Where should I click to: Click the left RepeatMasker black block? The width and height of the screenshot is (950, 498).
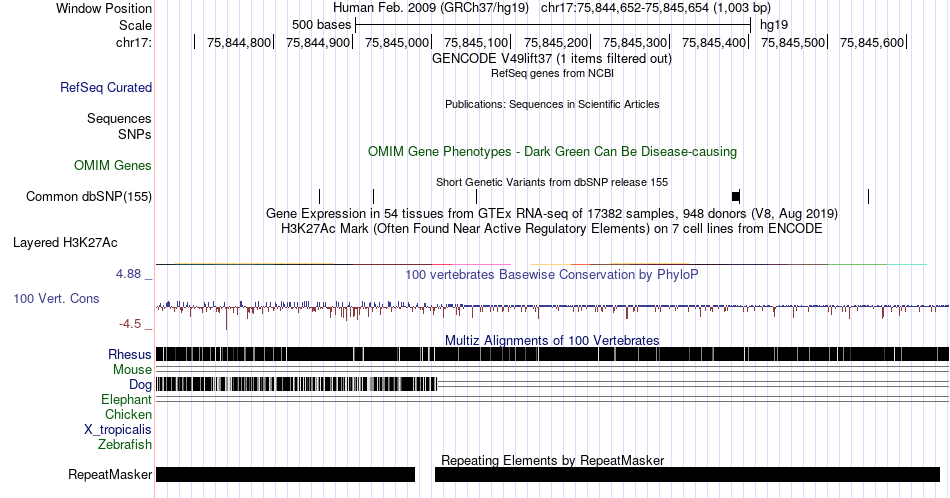(285, 474)
